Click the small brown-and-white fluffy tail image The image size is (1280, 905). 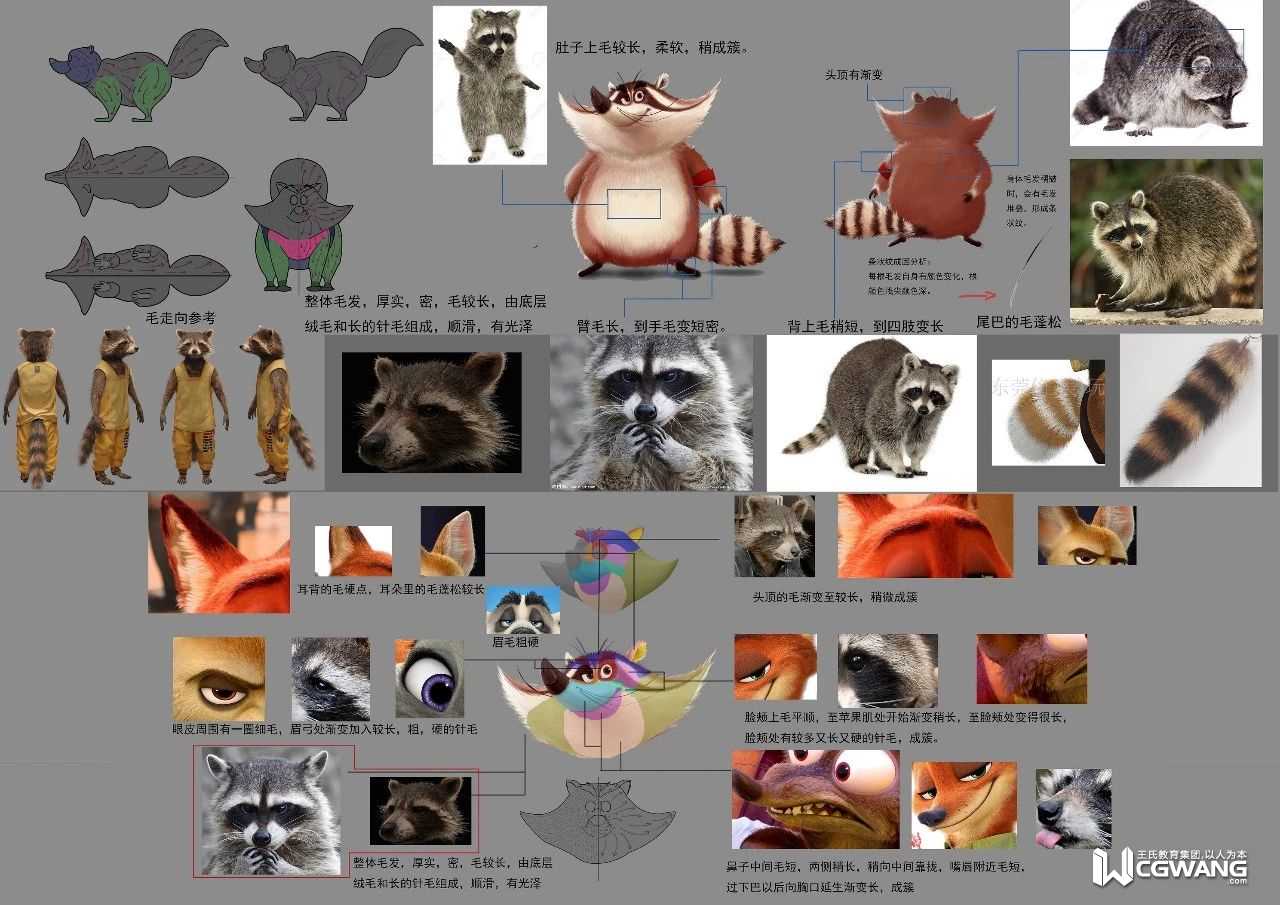tap(1048, 413)
